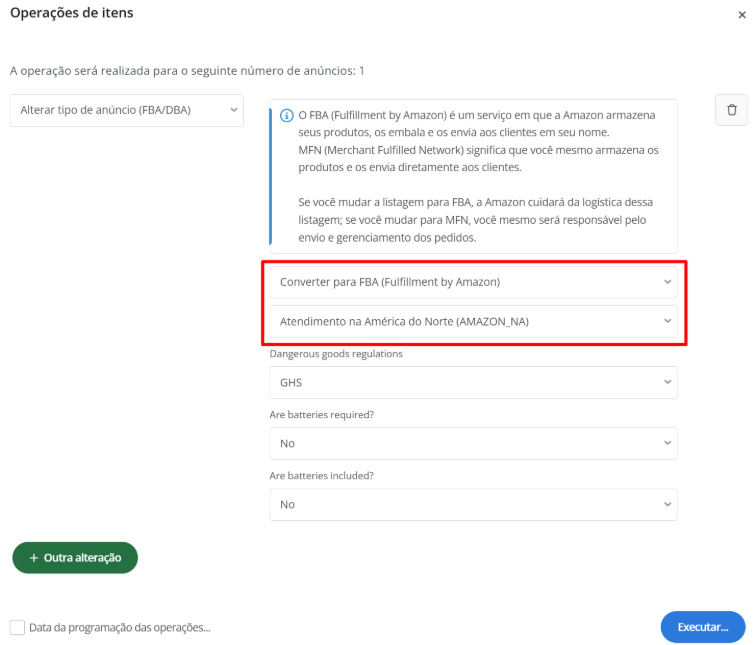Click the FBA and MFN explanation text
Screen dimensions: 754x645
click(477, 176)
